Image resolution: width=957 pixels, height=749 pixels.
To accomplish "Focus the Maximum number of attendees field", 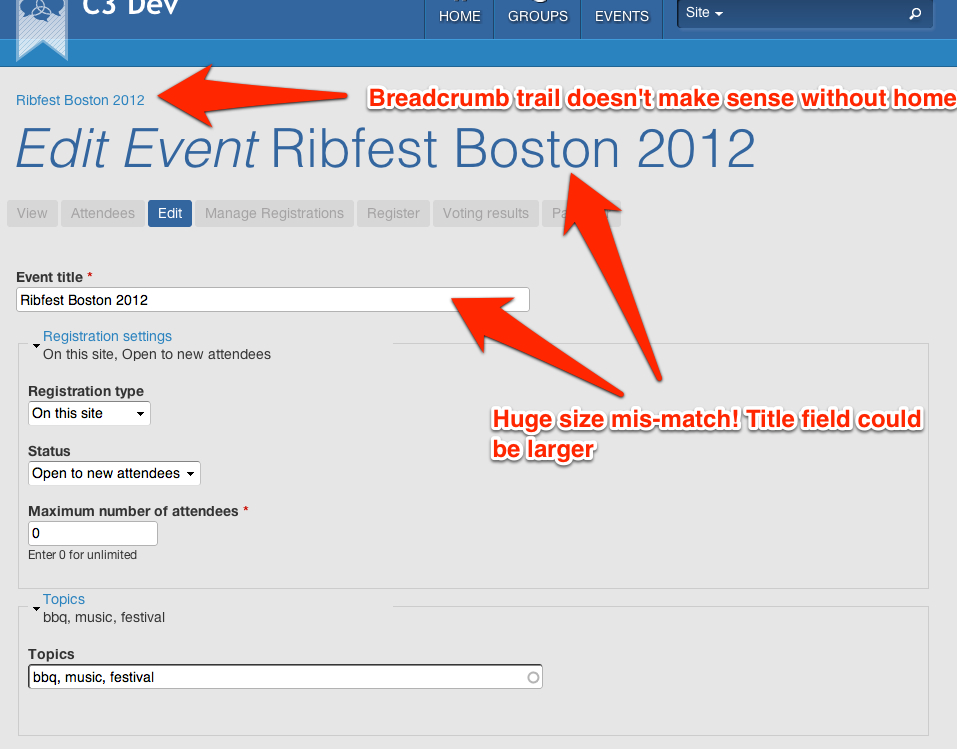I will point(93,534).
